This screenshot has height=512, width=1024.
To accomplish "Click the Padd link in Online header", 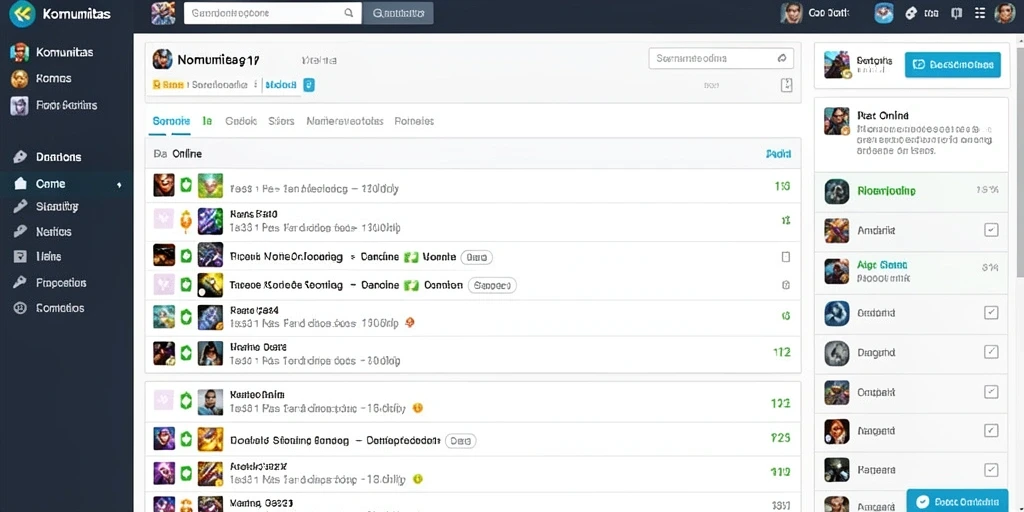I will 778,153.
